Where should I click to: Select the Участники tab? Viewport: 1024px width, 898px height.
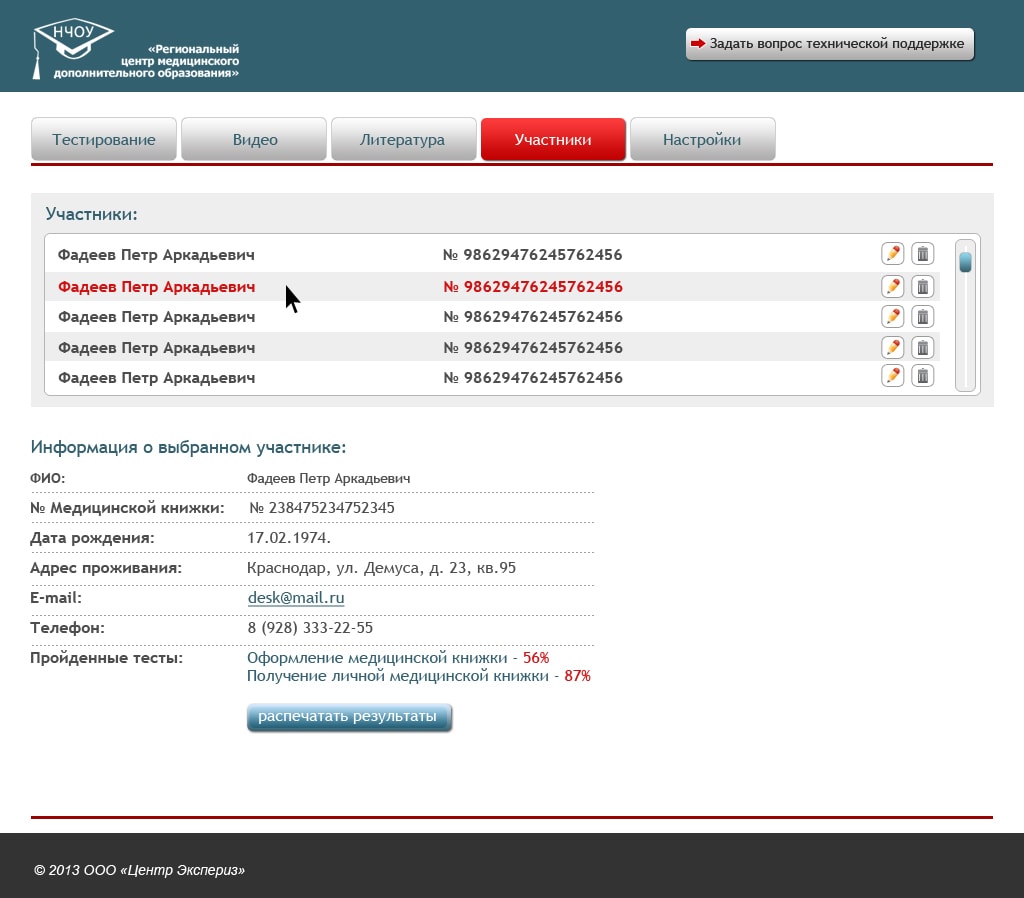(x=553, y=139)
